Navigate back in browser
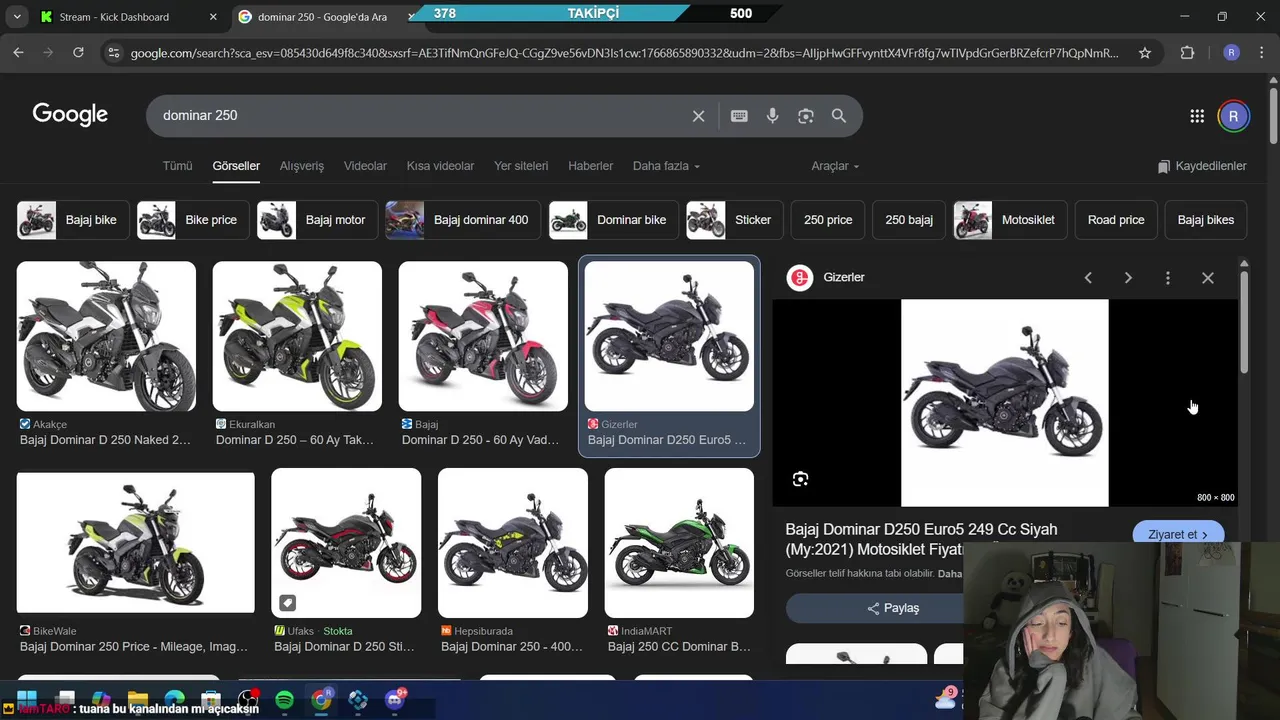This screenshot has width=1280, height=720. (x=18, y=53)
